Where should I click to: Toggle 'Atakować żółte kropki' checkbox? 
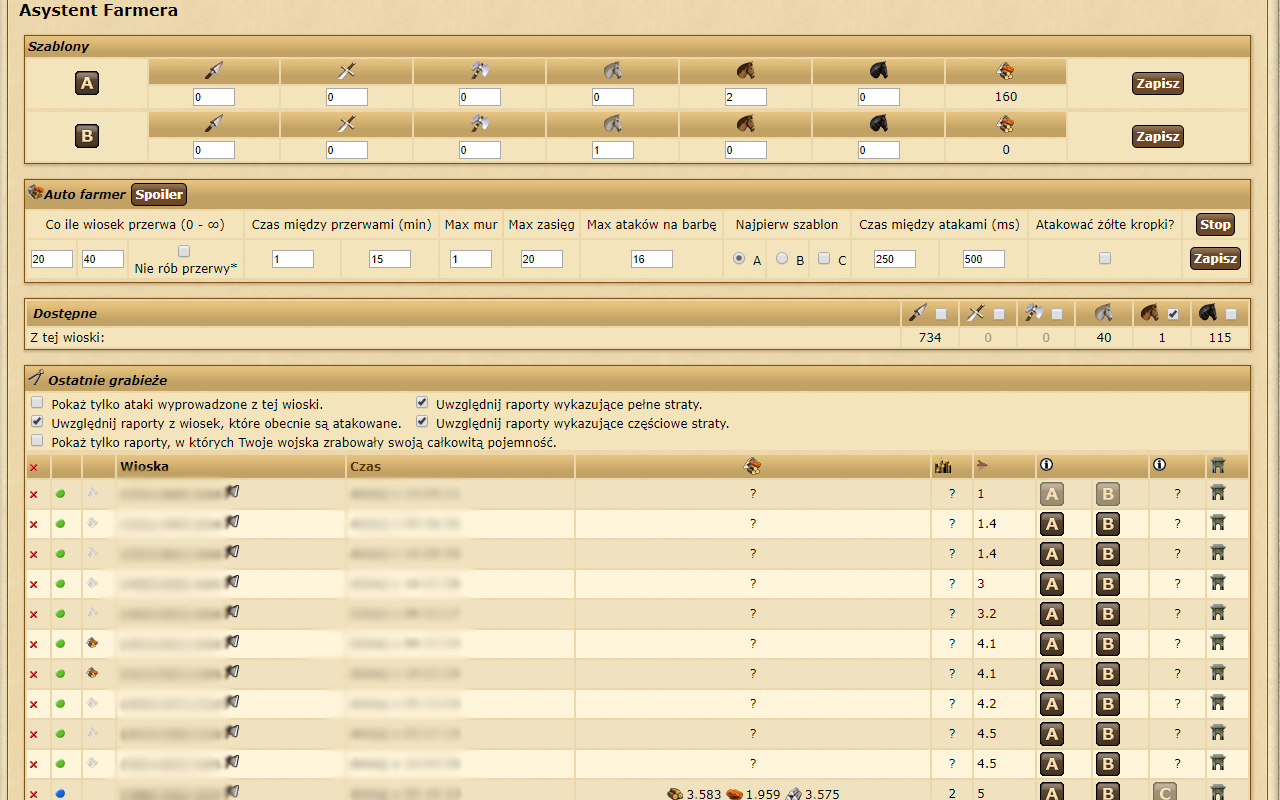[1105, 258]
